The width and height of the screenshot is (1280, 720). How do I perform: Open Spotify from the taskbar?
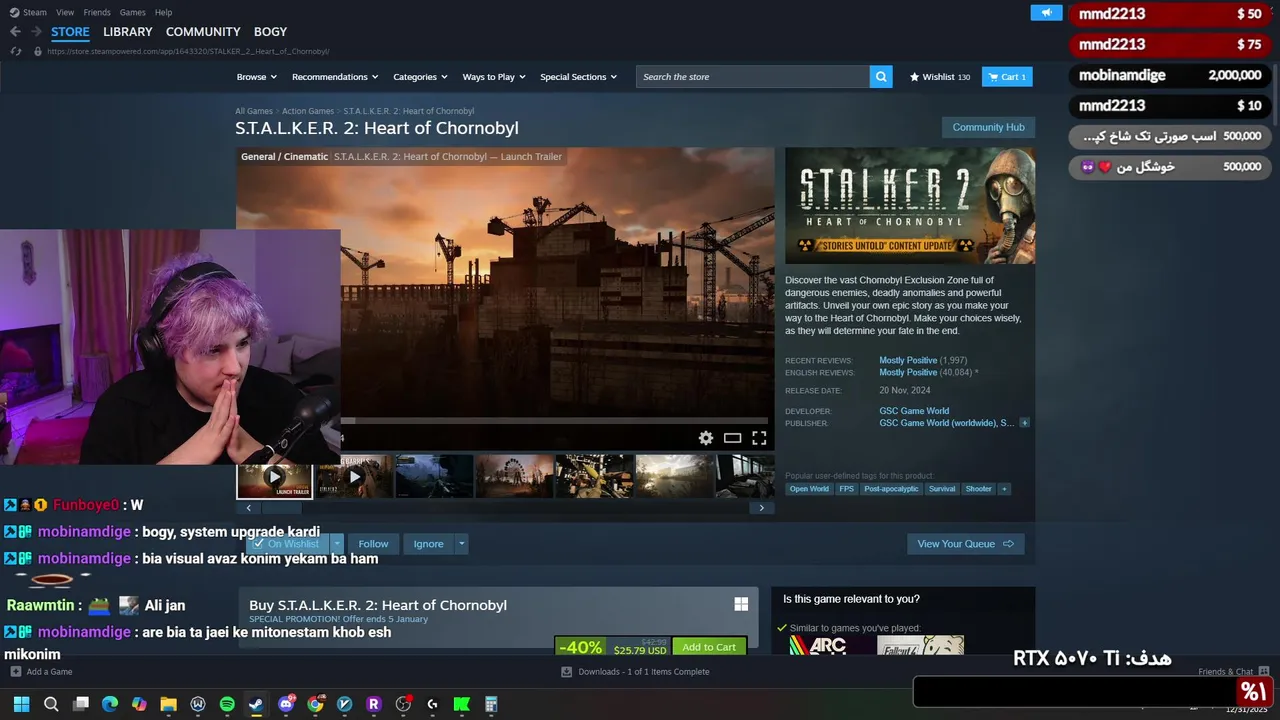227,704
